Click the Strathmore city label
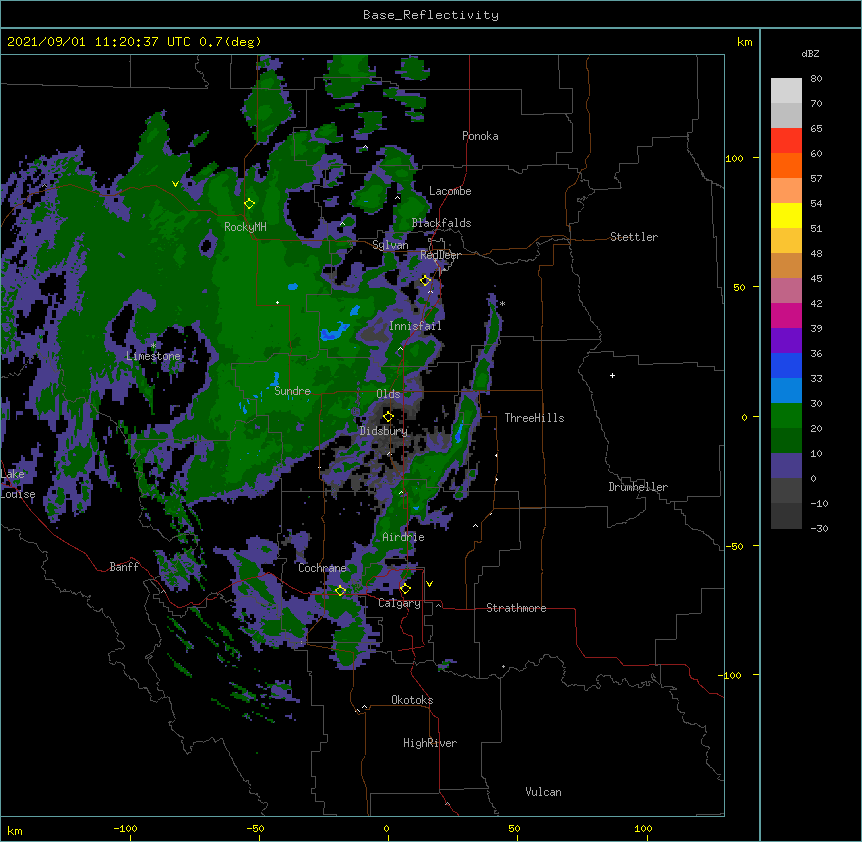Viewport: 862px width, 842px height. click(516, 608)
